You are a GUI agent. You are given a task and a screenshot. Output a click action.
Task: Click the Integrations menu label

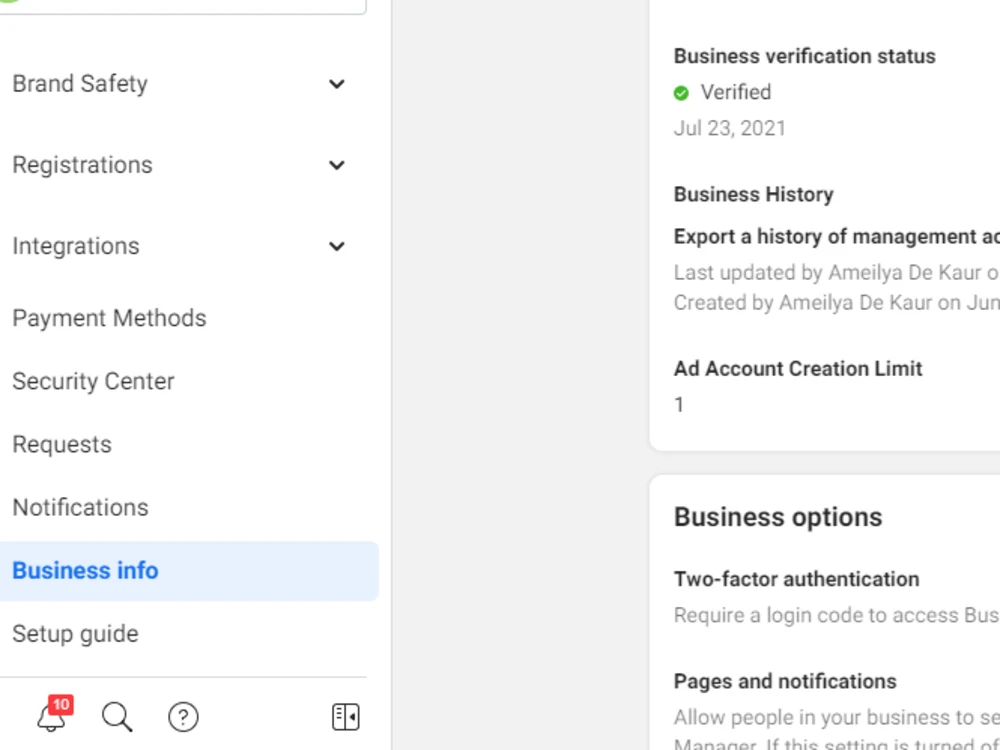pyautogui.click(x=76, y=246)
